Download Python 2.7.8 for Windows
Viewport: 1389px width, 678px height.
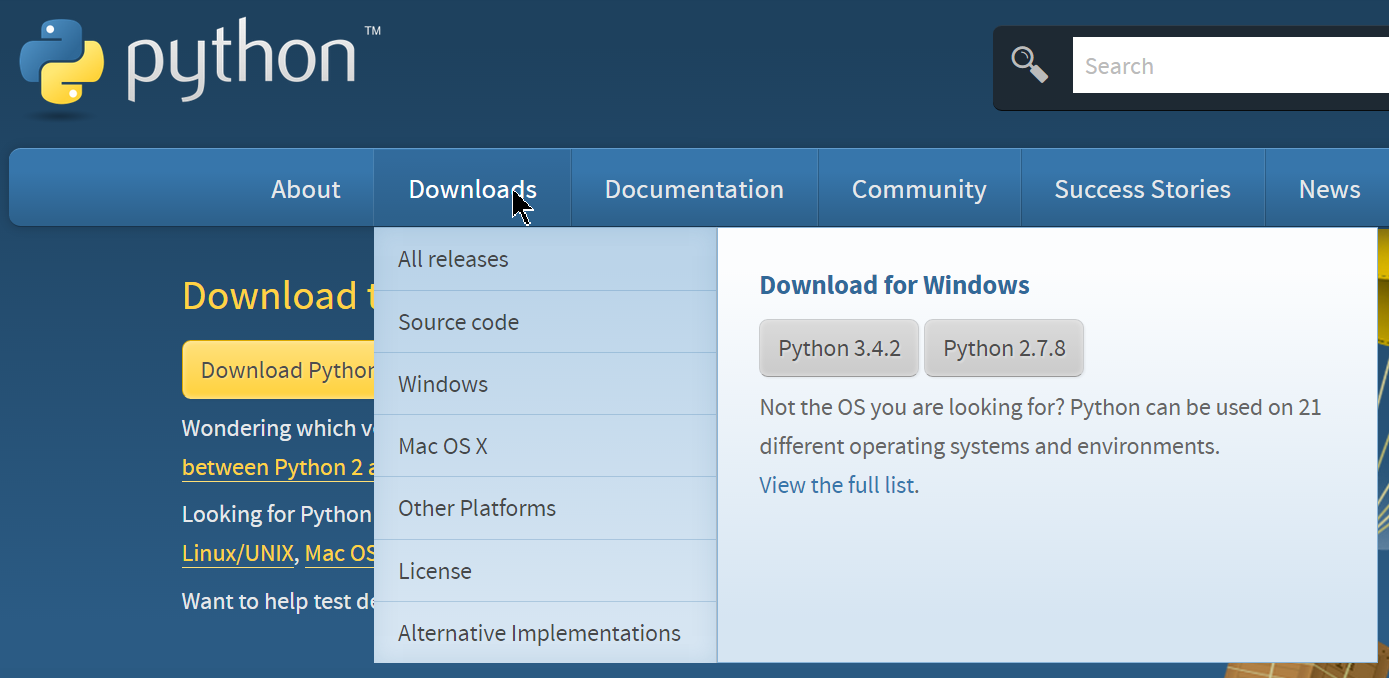(1004, 347)
